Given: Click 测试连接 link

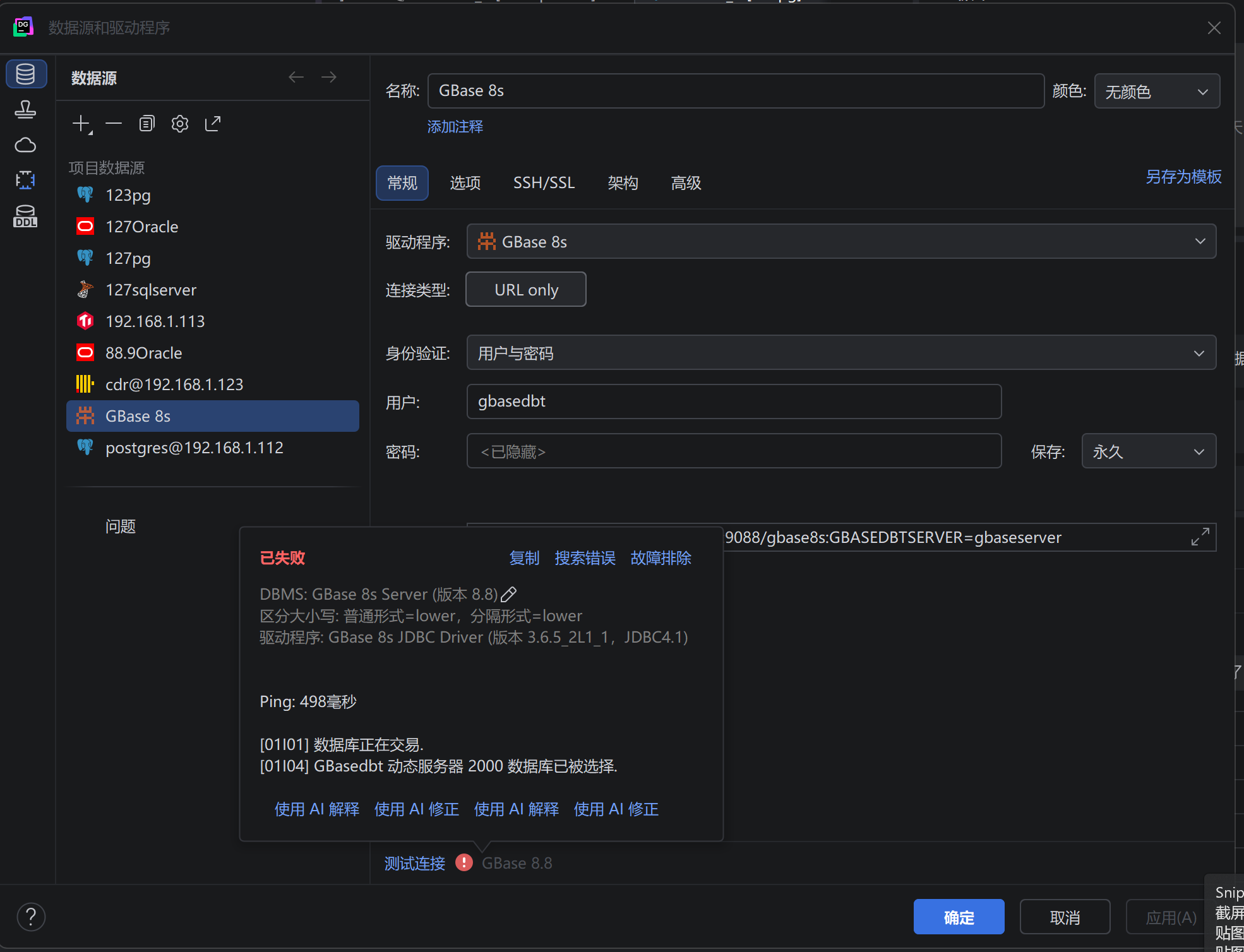Looking at the screenshot, I should pos(415,863).
